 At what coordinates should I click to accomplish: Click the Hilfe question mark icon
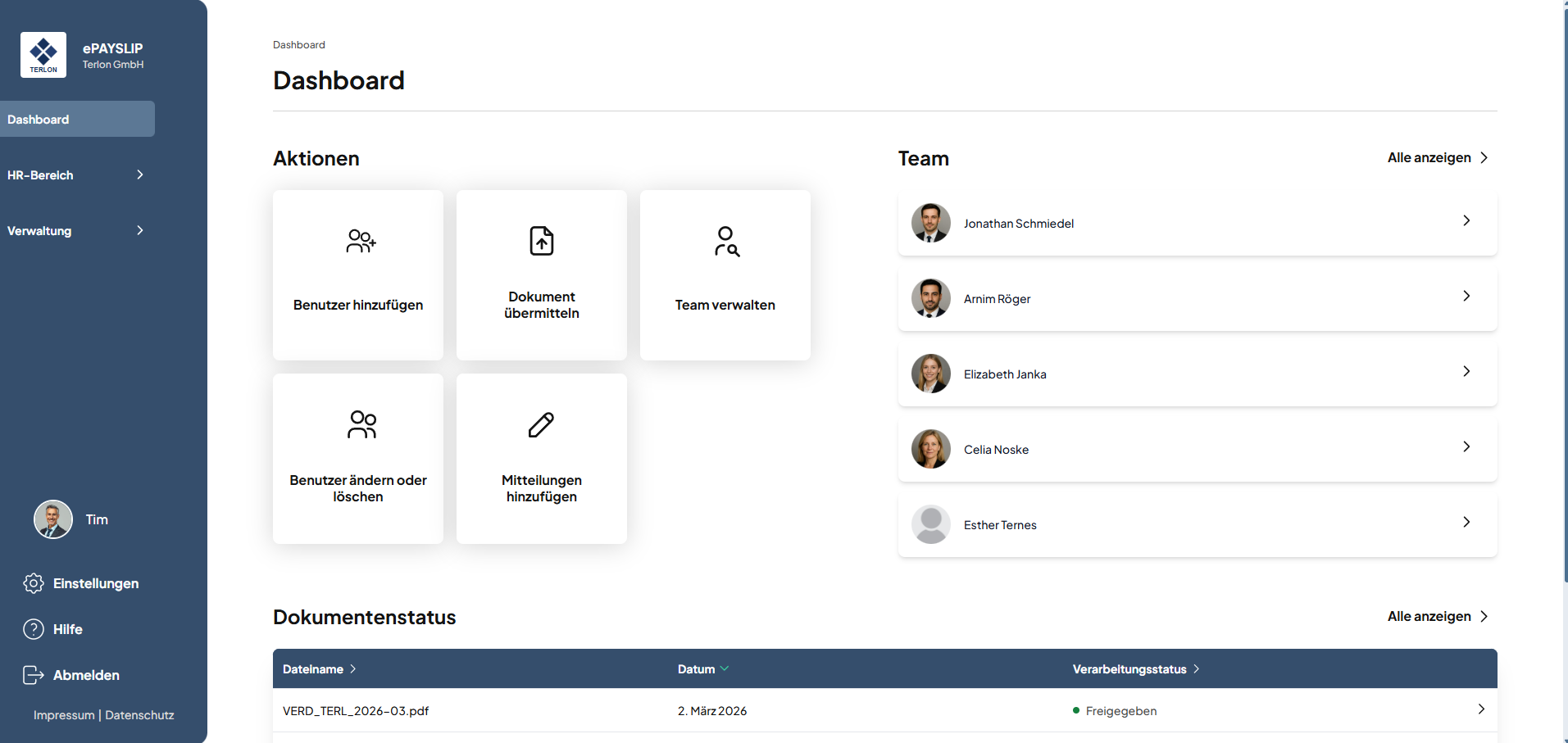point(34,629)
